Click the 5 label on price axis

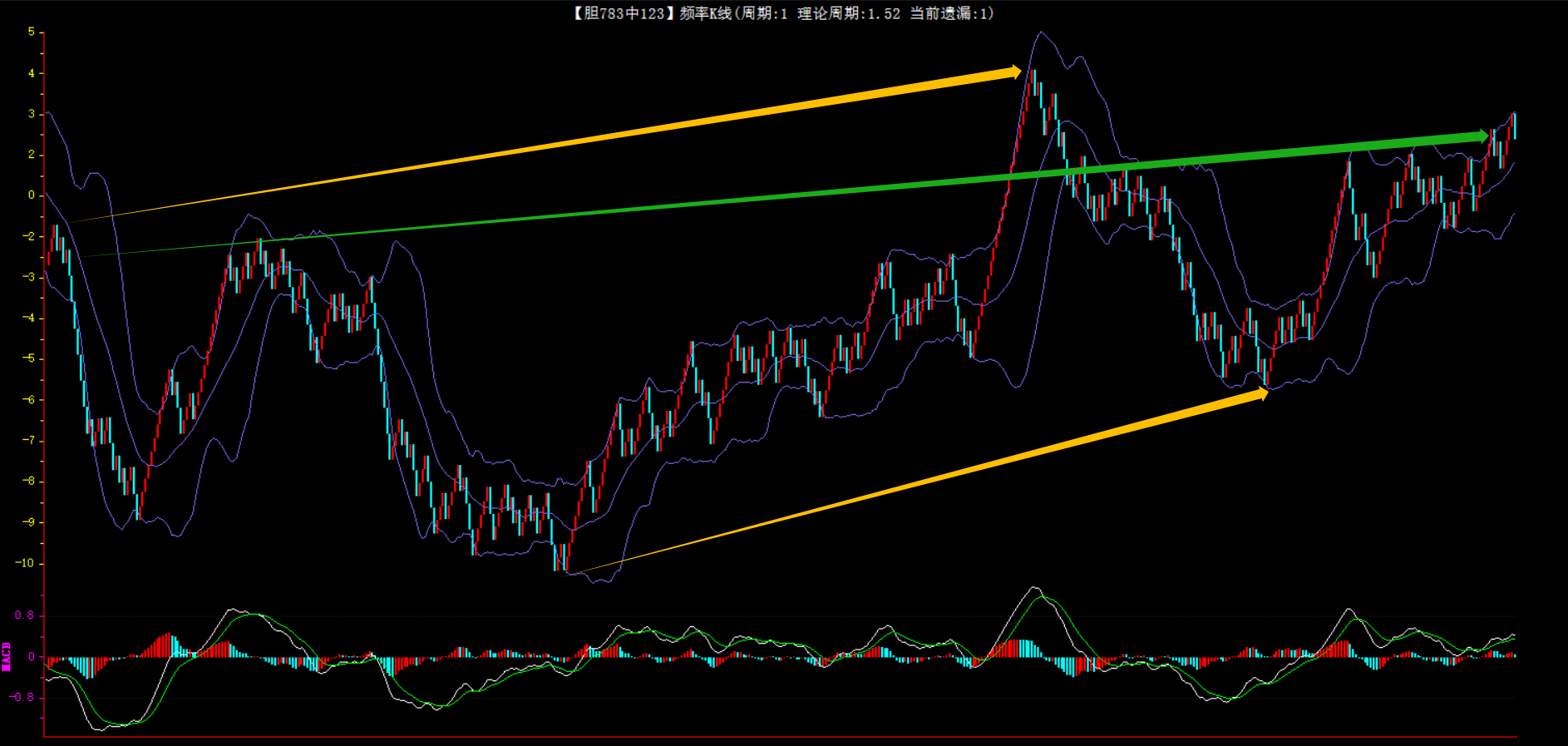click(32, 32)
